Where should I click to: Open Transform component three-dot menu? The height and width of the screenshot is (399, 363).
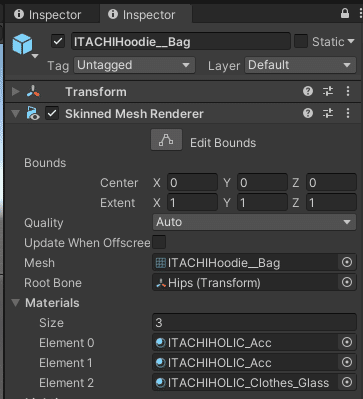pyautogui.click(x=348, y=91)
